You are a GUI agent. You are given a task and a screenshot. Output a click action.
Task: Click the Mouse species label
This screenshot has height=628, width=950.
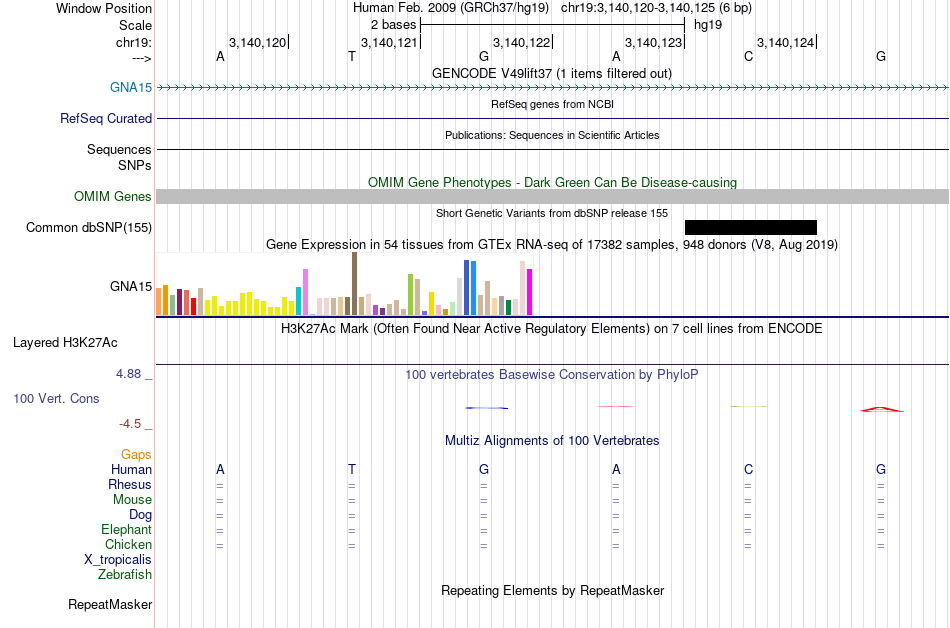point(133,500)
